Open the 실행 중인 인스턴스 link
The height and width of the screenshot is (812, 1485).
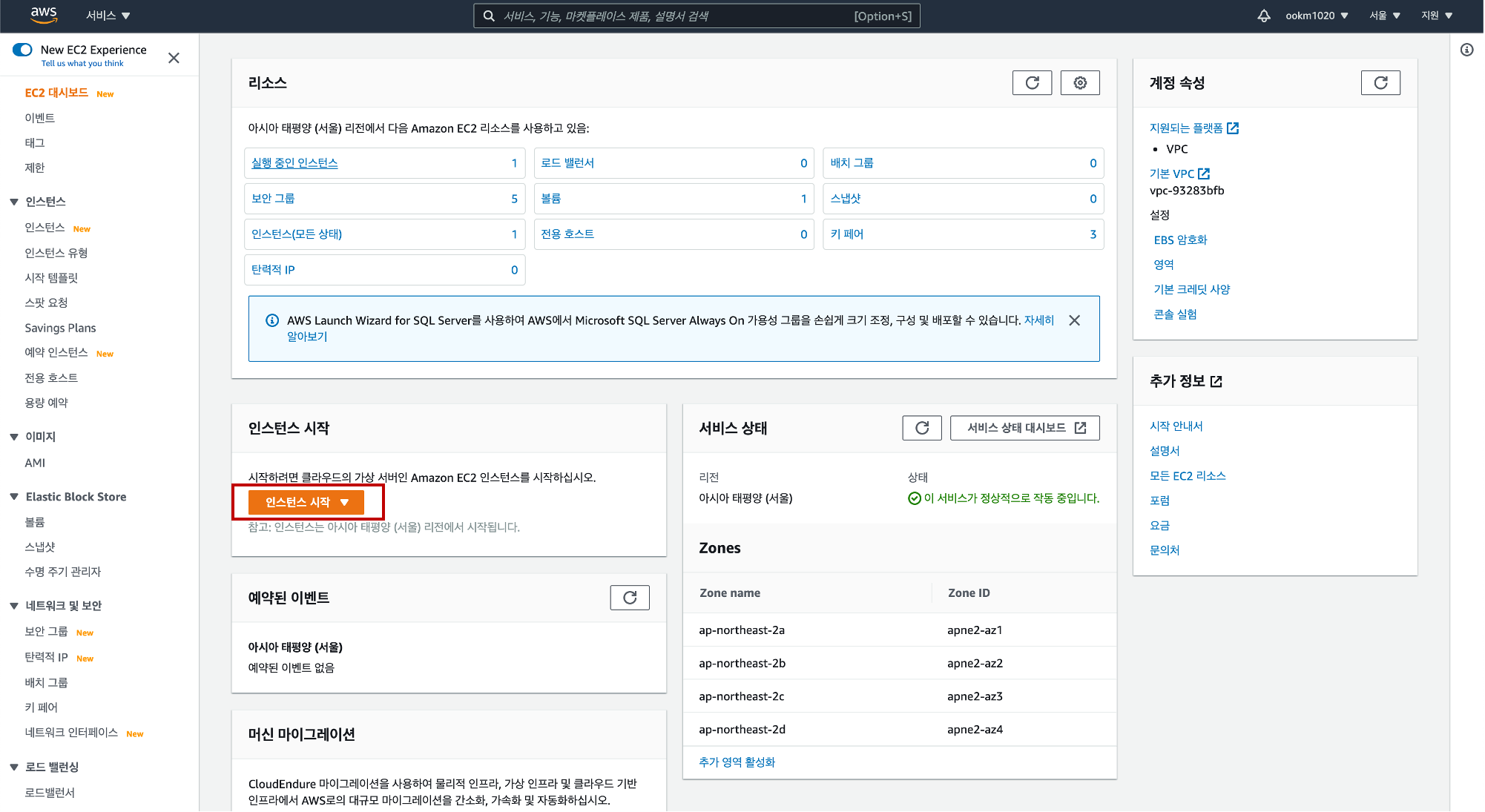click(x=294, y=163)
